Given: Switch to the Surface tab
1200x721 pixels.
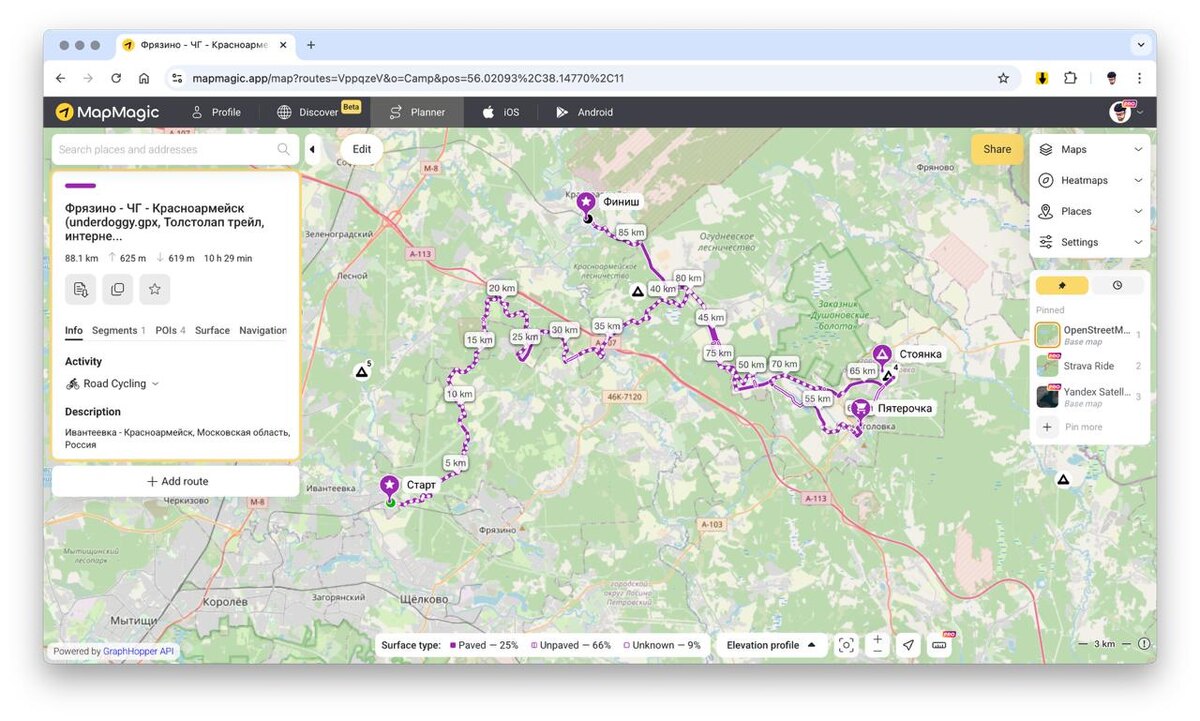Looking at the screenshot, I should point(212,331).
